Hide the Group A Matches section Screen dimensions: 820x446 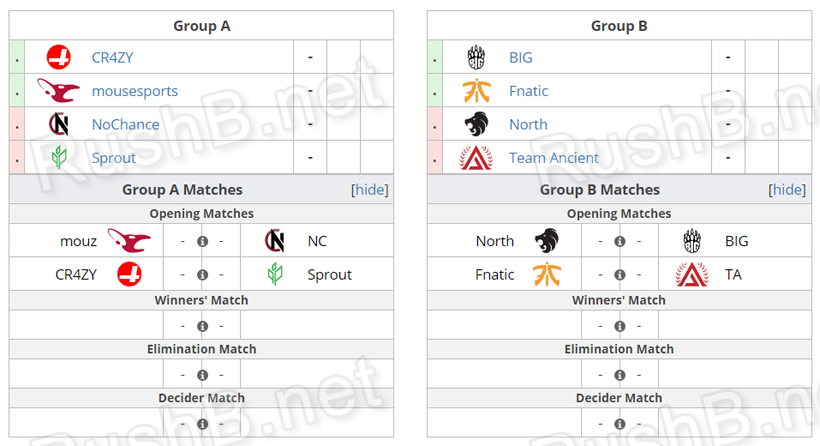click(x=369, y=190)
